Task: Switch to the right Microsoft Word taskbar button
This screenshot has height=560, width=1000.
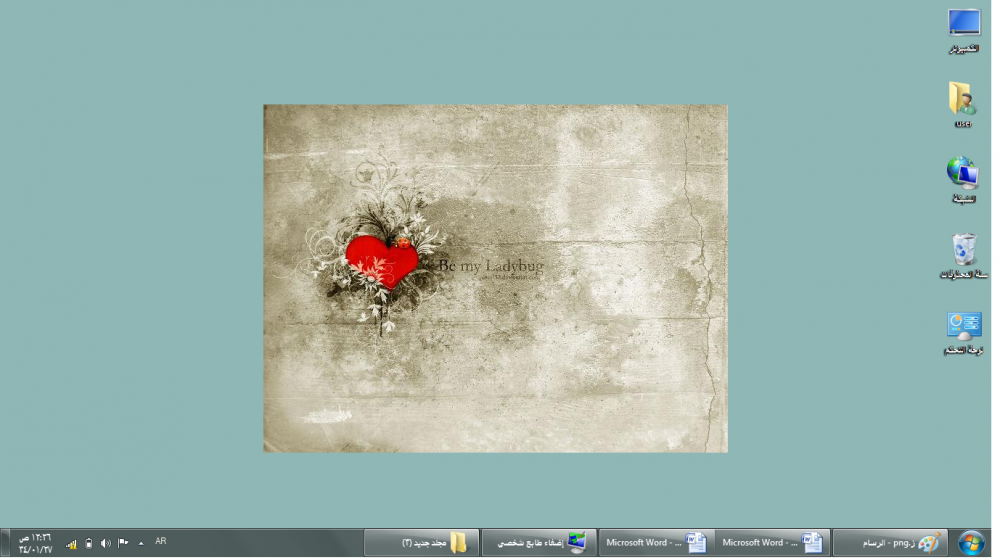Action: pyautogui.click(x=771, y=543)
